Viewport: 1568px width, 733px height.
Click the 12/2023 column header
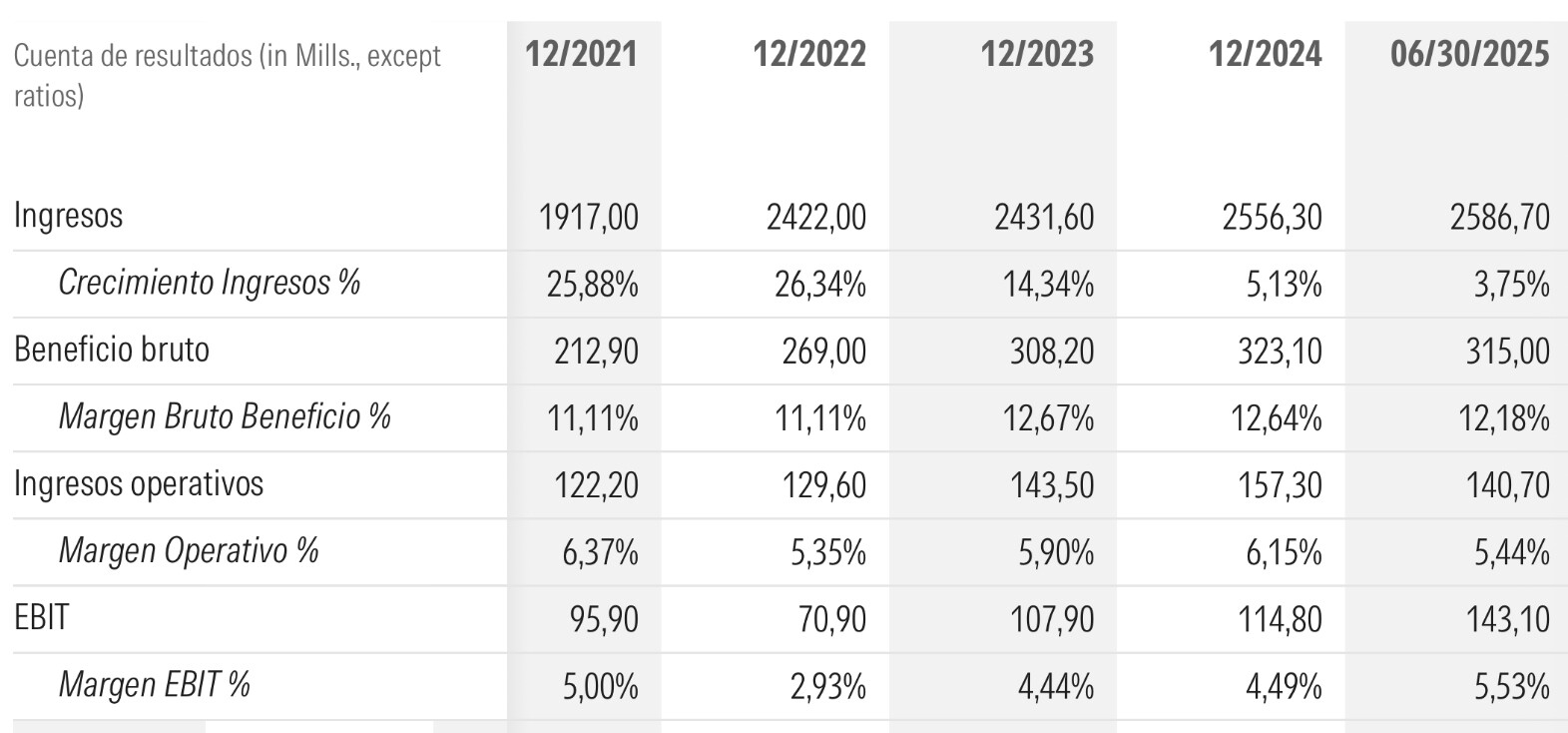tap(1037, 54)
